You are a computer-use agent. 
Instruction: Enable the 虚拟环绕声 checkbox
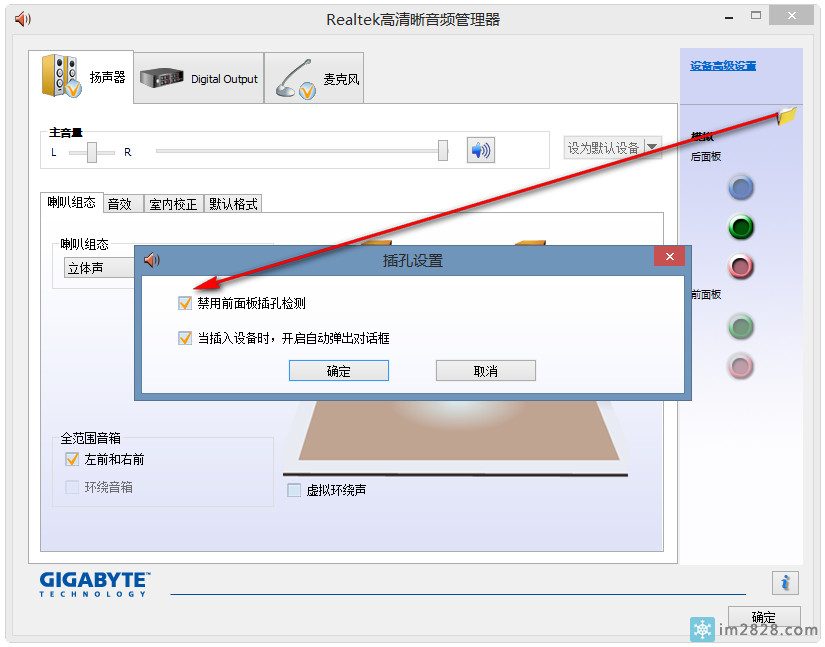[x=294, y=490]
